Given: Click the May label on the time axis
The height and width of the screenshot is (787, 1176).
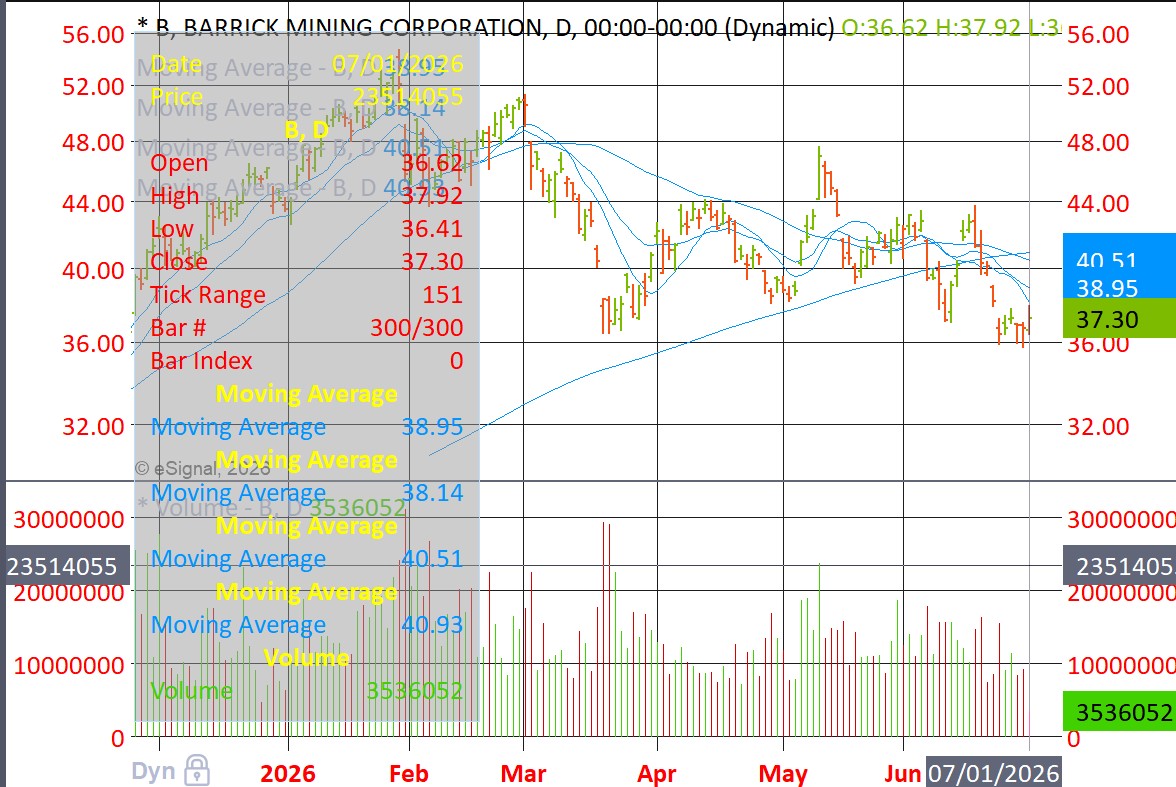Looking at the screenshot, I should pyautogui.click(x=783, y=773).
